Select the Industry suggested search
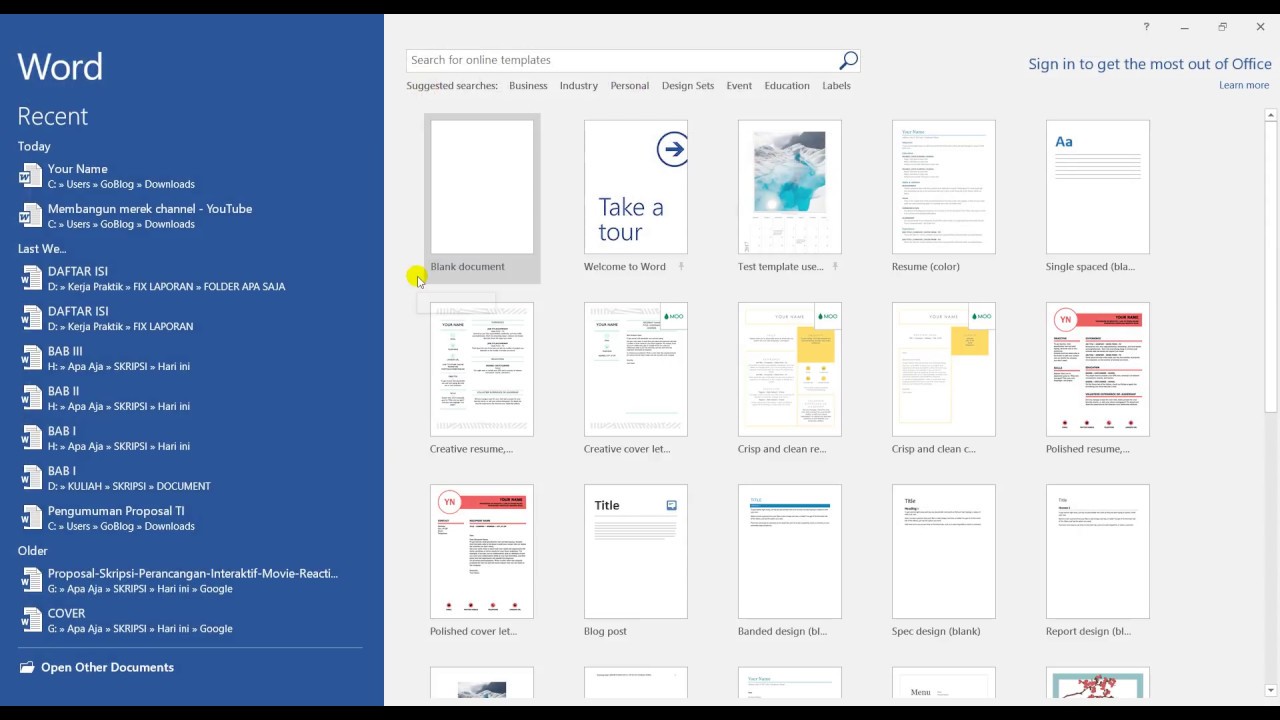This screenshot has width=1280, height=720. click(578, 86)
